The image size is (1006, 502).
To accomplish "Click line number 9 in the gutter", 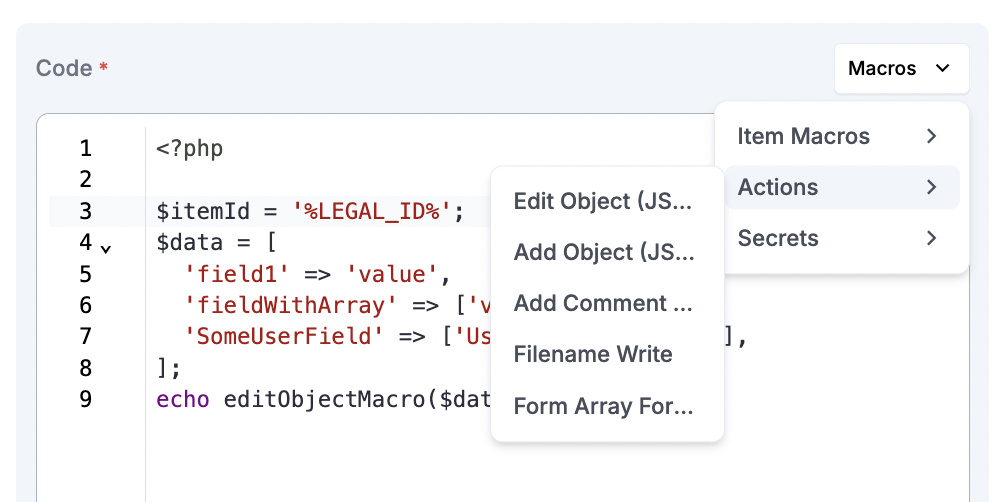I will pos(85,399).
